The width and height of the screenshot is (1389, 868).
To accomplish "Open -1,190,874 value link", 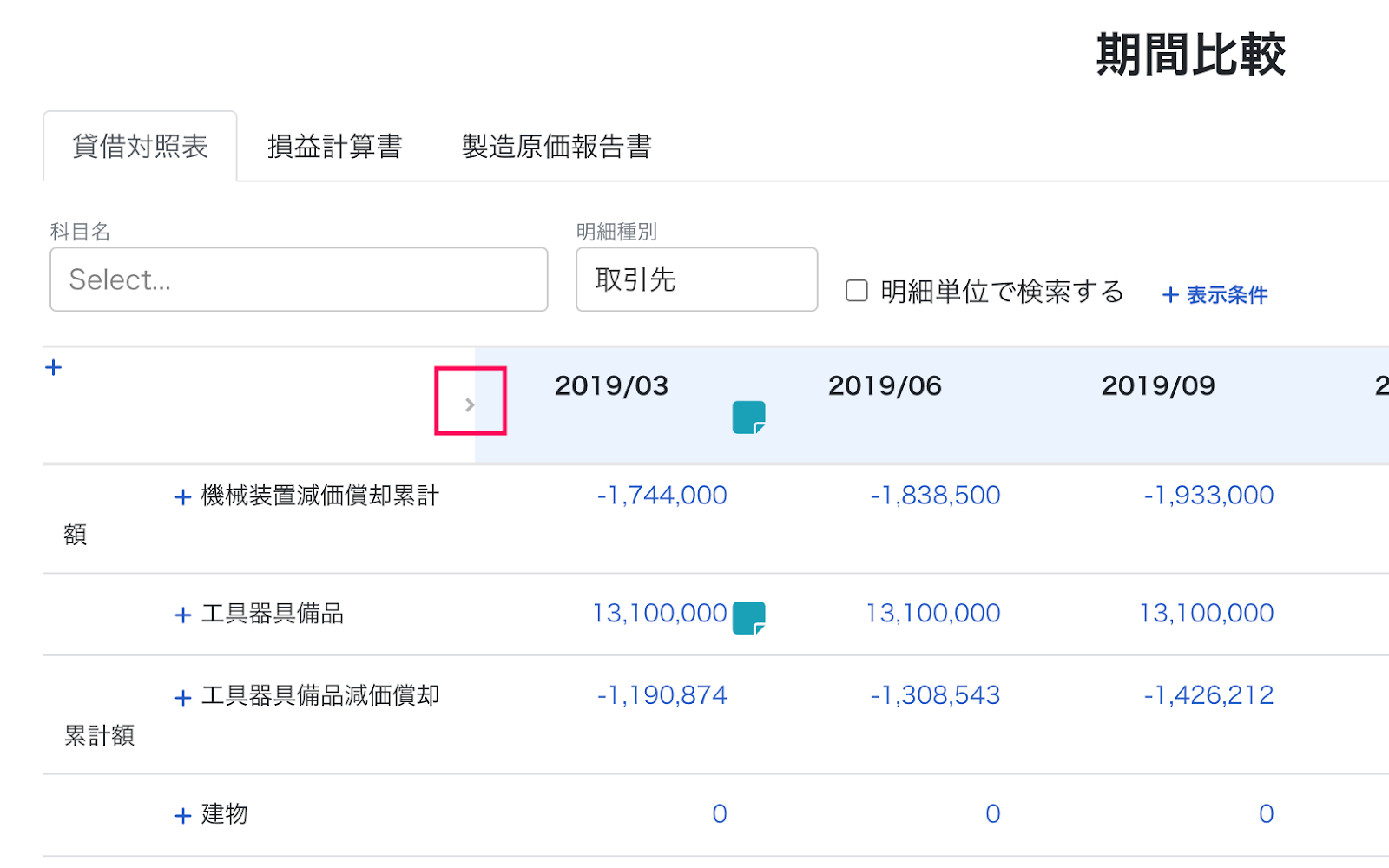I will click(x=662, y=695).
